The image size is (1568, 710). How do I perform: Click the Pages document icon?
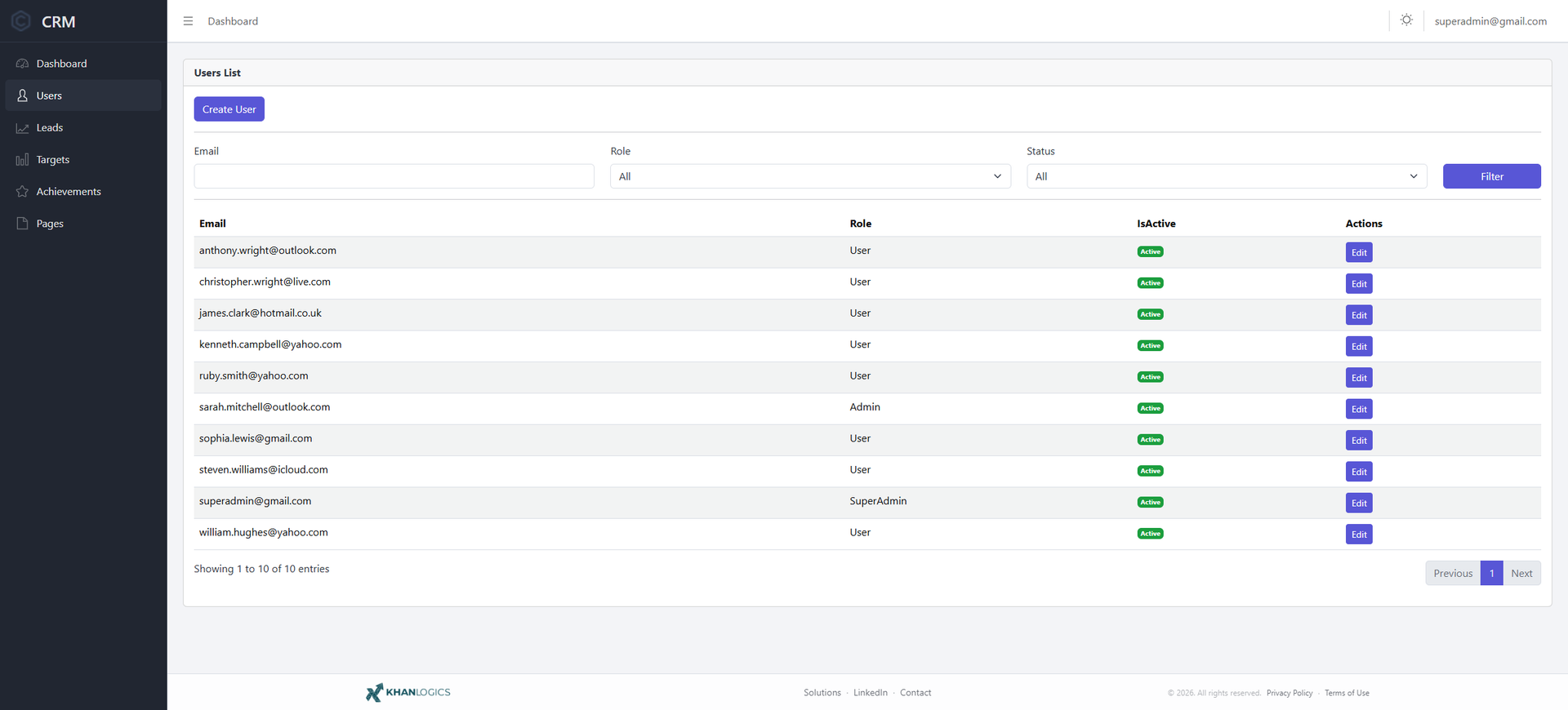click(22, 224)
